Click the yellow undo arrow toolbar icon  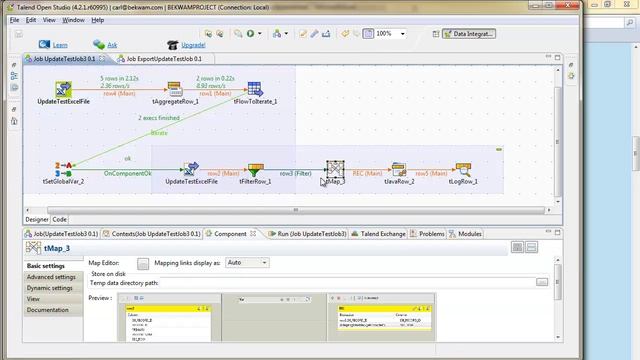[345, 33]
